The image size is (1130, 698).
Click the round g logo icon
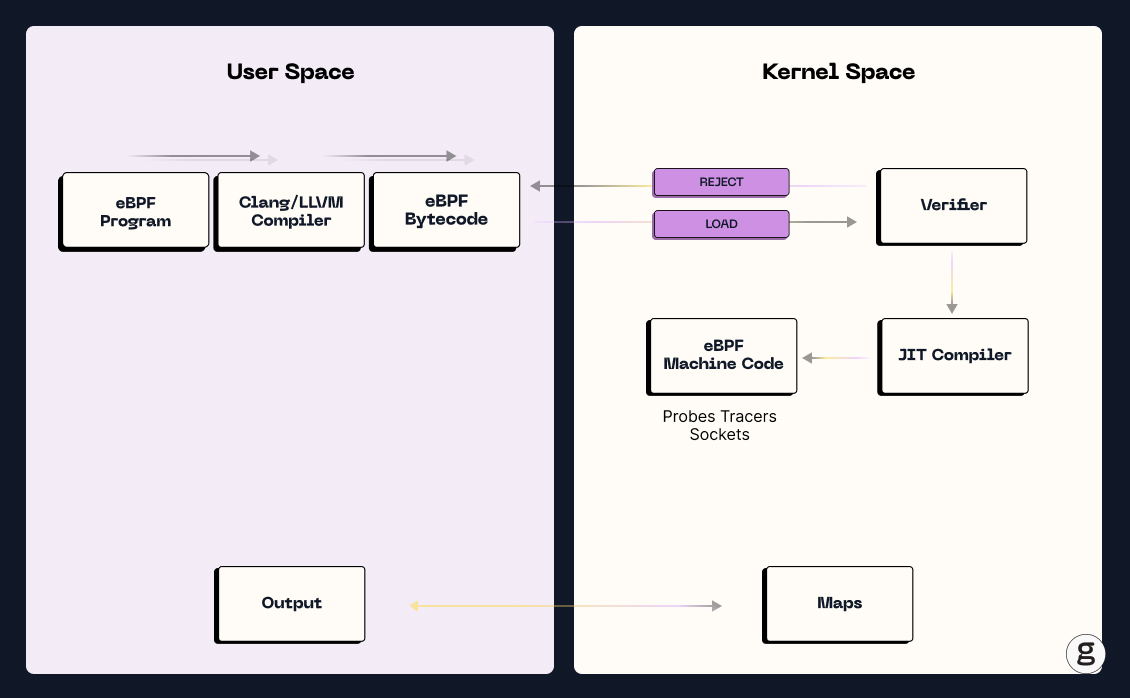[1085, 653]
